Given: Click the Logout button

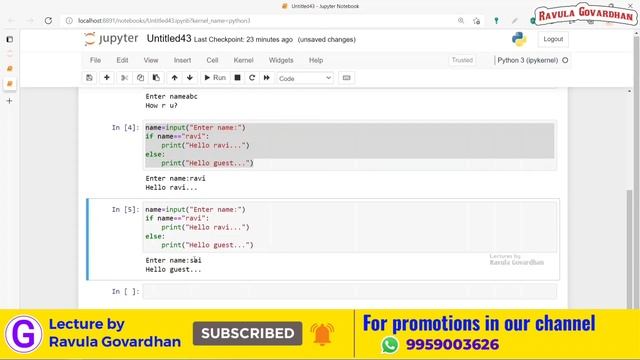Looking at the screenshot, I should pos(553,39).
